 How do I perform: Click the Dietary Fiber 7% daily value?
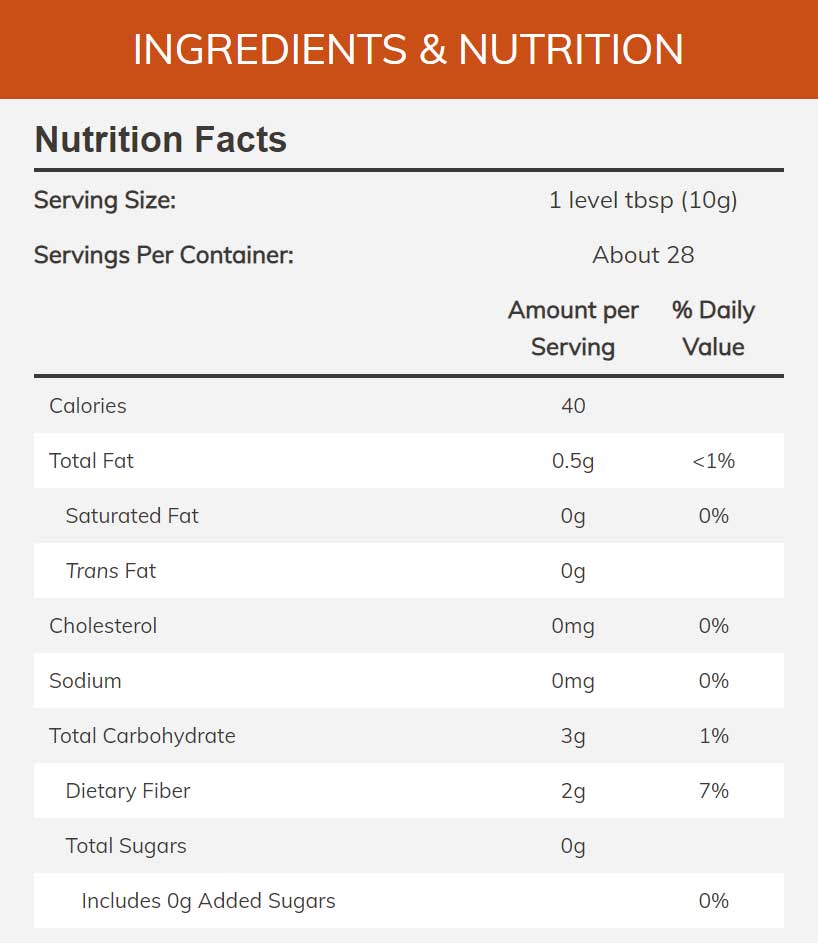point(714,791)
